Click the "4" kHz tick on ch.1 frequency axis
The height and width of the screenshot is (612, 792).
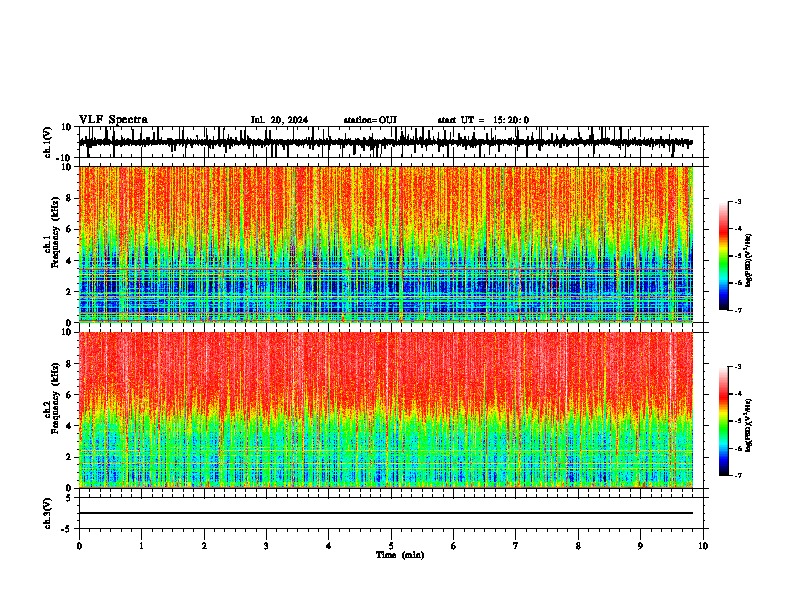[x=69, y=261]
